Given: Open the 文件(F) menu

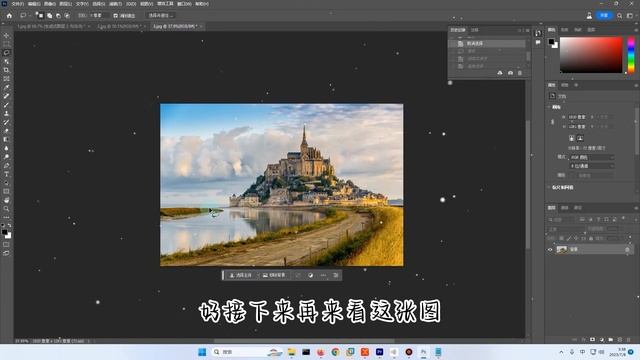Looking at the screenshot, I should [17, 4].
